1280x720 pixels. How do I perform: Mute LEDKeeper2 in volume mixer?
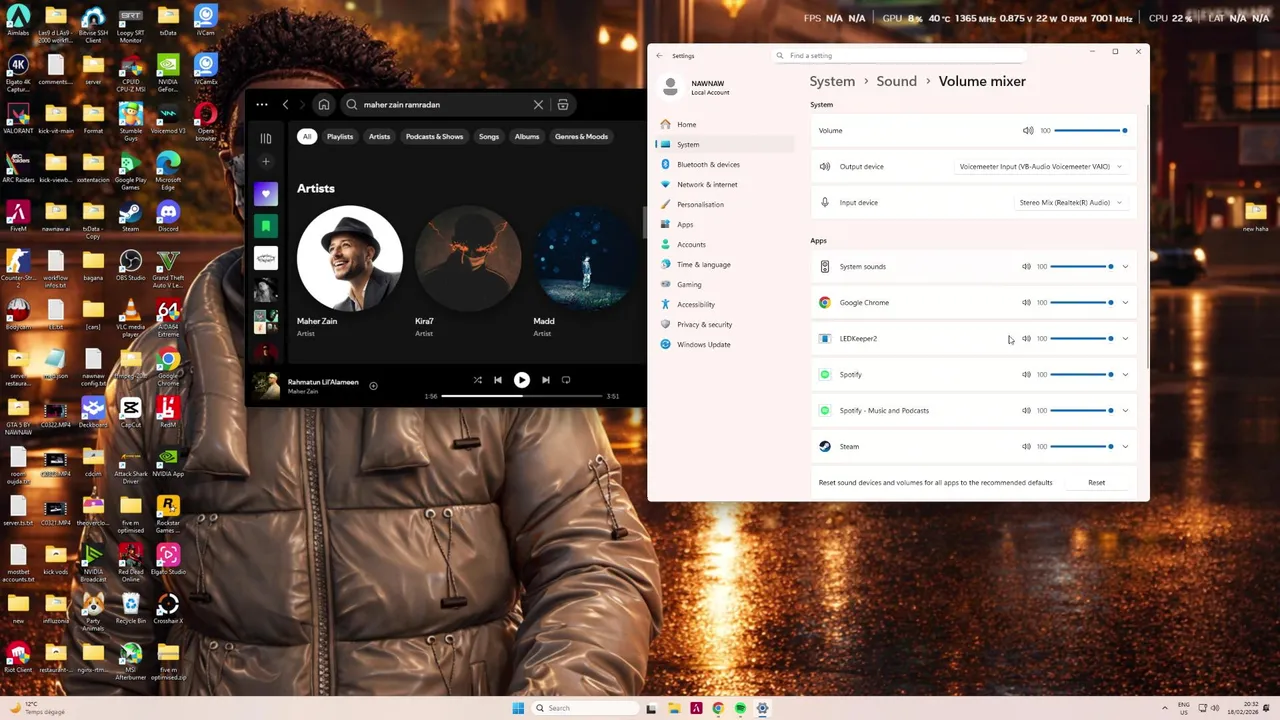[x=1026, y=339]
